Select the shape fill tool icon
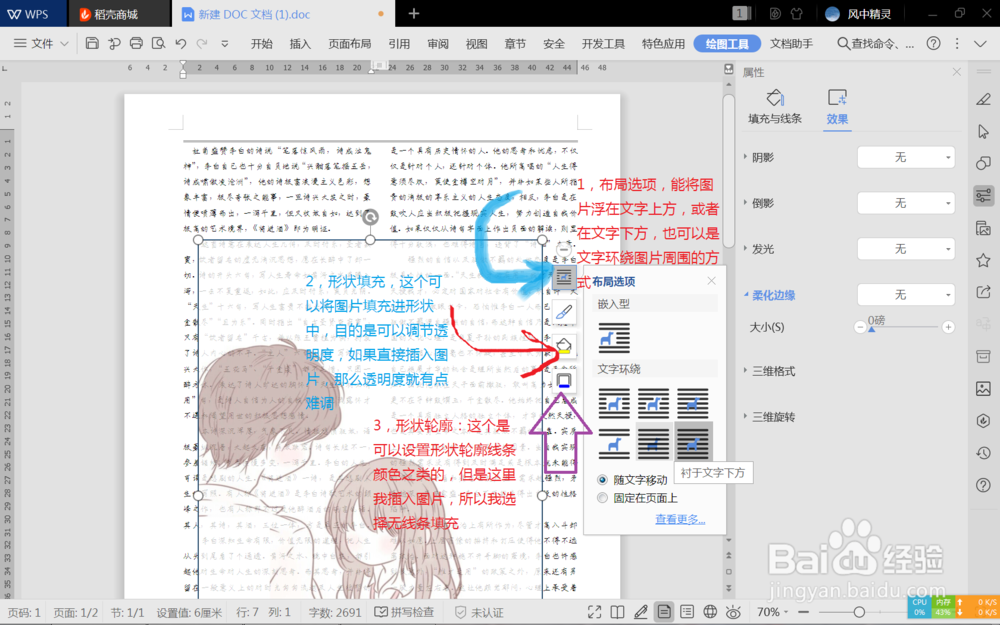This screenshot has height=625, width=1000. point(563,344)
